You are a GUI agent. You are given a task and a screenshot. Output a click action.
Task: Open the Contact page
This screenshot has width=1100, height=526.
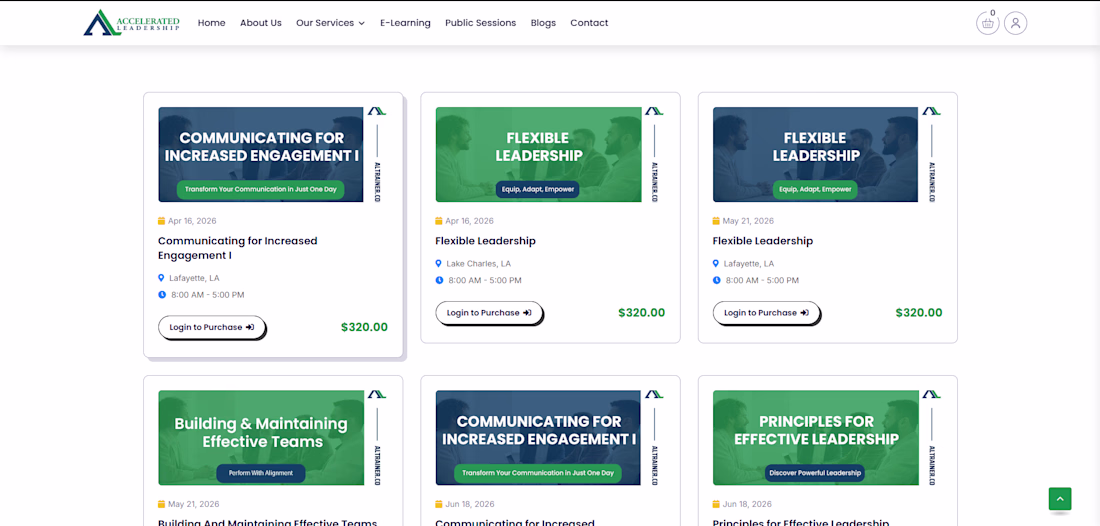(589, 22)
